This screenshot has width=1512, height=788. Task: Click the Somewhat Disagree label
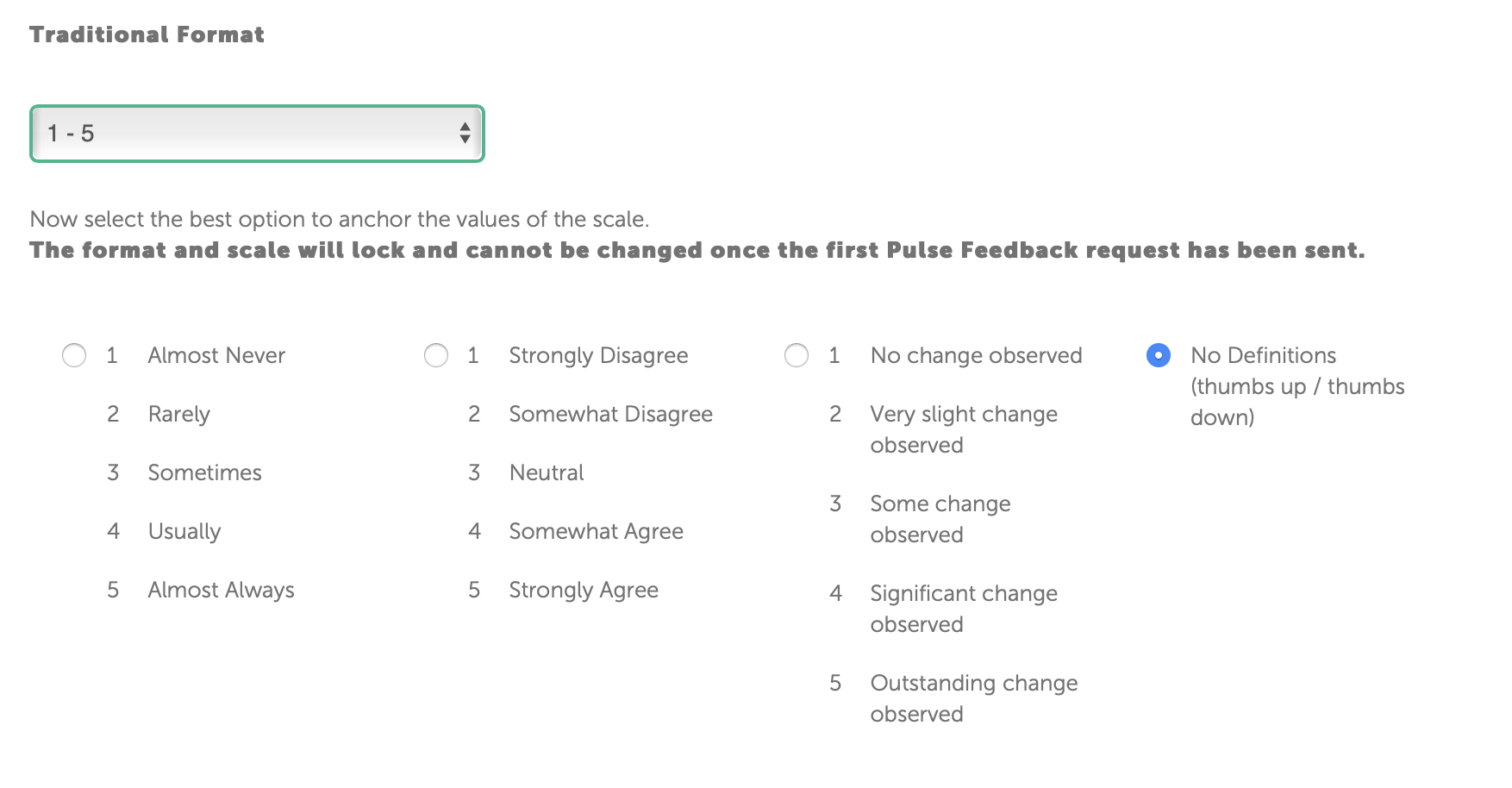[610, 414]
